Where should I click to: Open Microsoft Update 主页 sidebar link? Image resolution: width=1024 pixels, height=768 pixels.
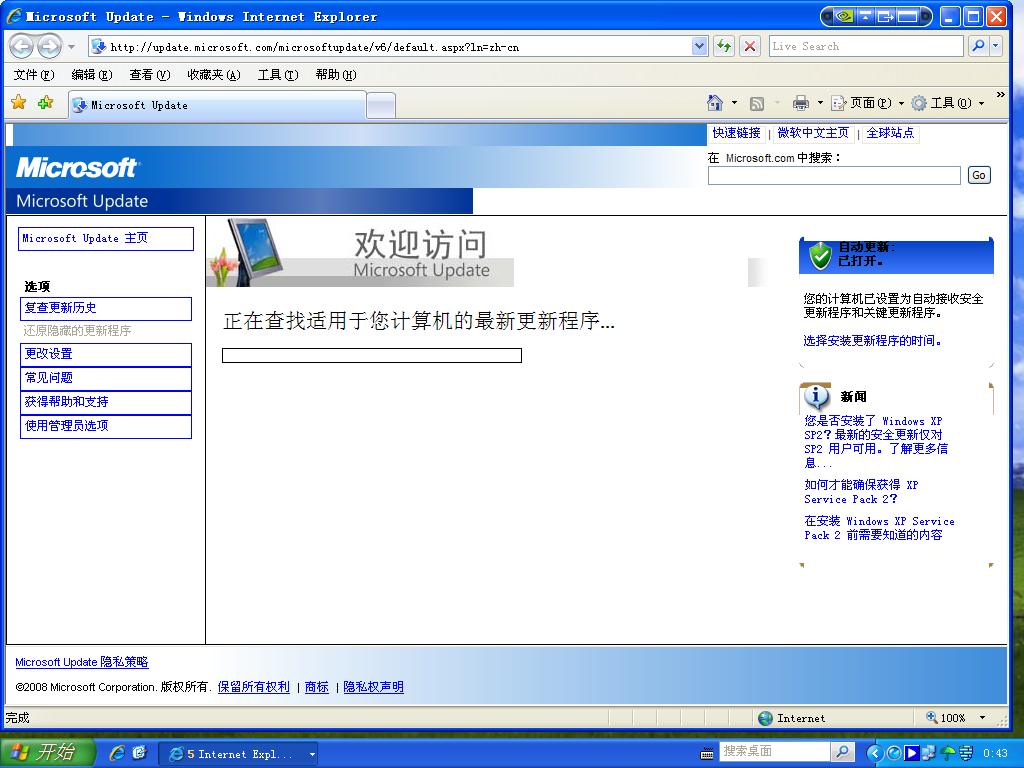coord(106,238)
